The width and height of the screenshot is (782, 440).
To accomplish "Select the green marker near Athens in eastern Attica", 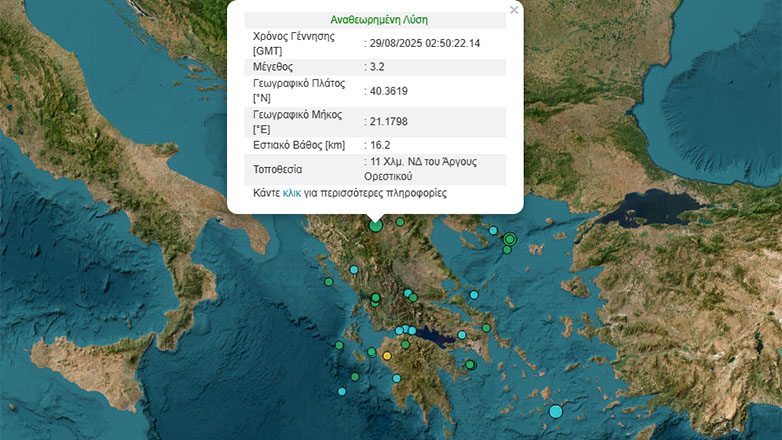I will [x=486, y=328].
